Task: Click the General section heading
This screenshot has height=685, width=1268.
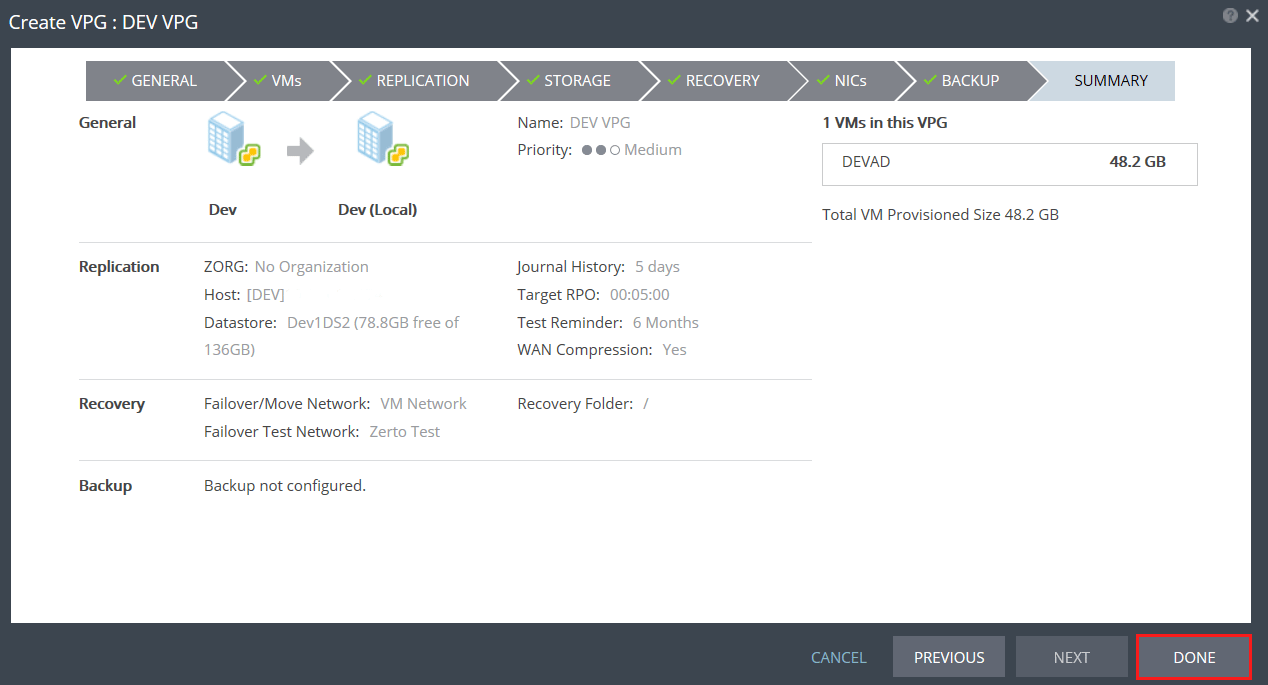Action: (107, 123)
